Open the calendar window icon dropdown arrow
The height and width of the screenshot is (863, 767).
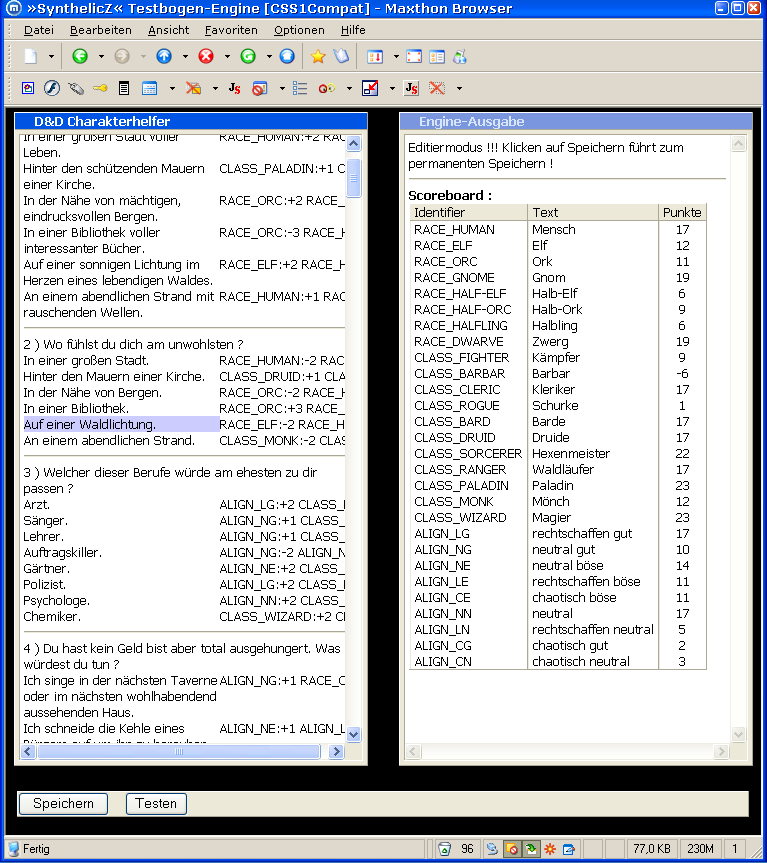pyautogui.click(x=172, y=88)
